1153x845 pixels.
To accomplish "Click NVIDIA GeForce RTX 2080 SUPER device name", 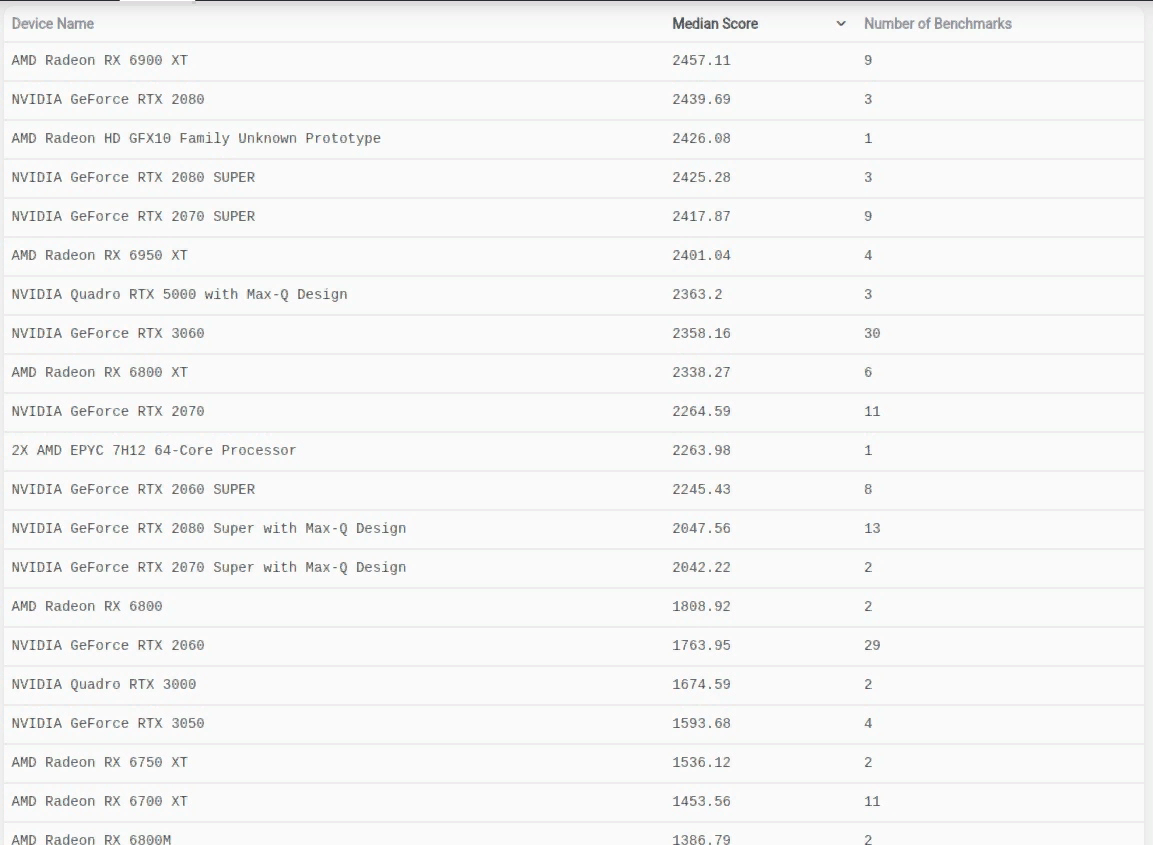I will click(x=133, y=177).
